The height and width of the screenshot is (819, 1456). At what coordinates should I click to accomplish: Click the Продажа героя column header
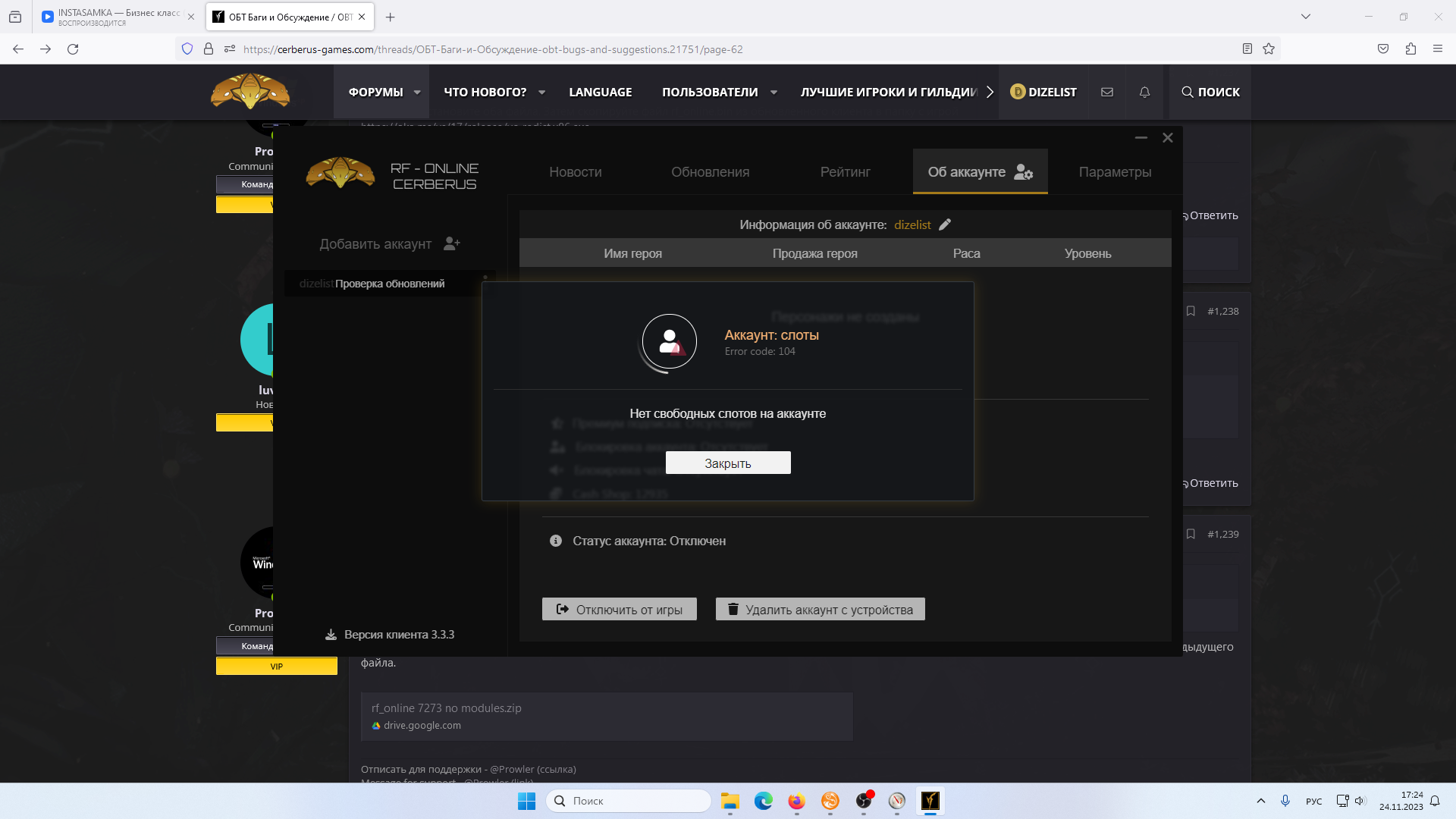click(x=815, y=254)
